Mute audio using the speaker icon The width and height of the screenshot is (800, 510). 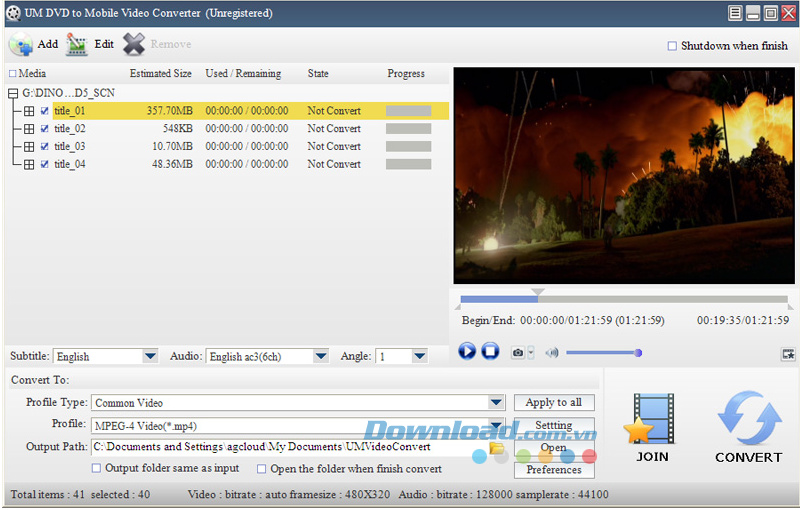point(551,352)
